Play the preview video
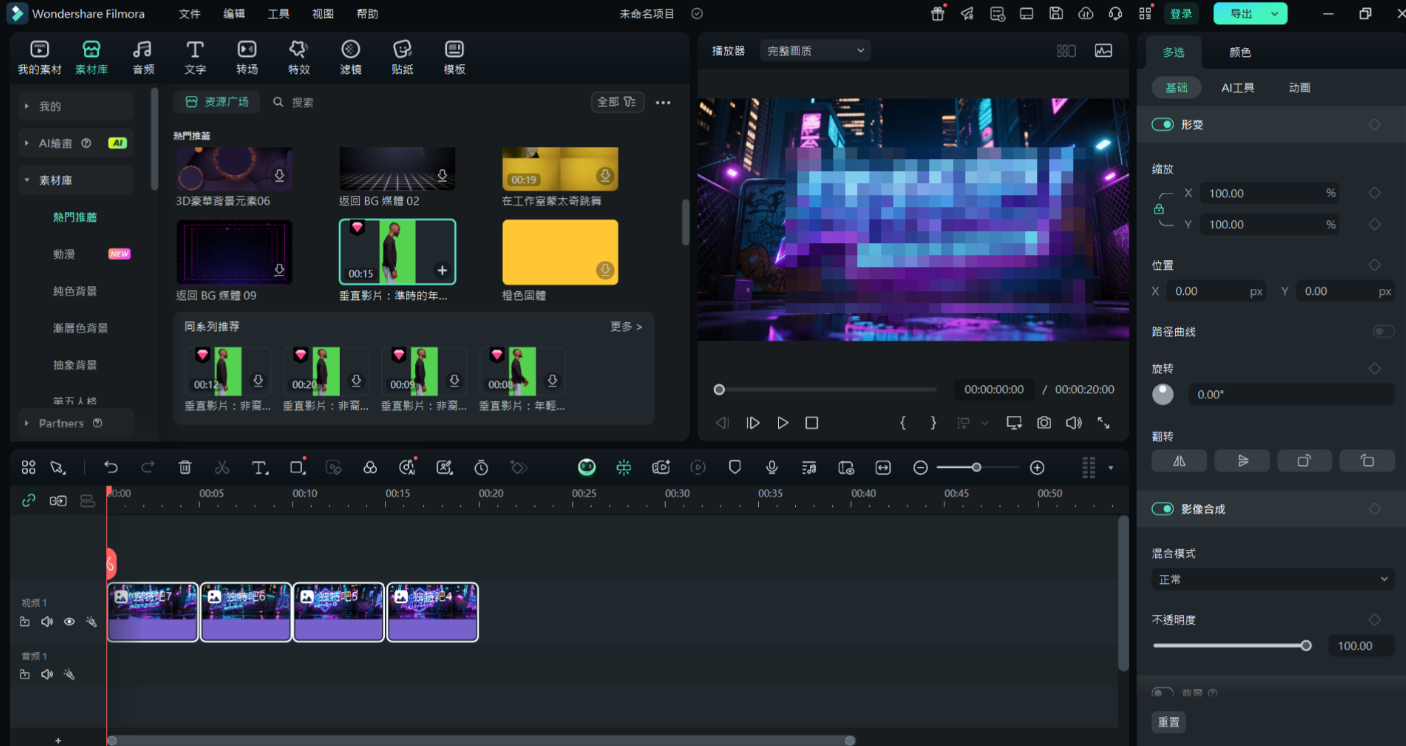This screenshot has height=746, width=1406. coord(783,423)
